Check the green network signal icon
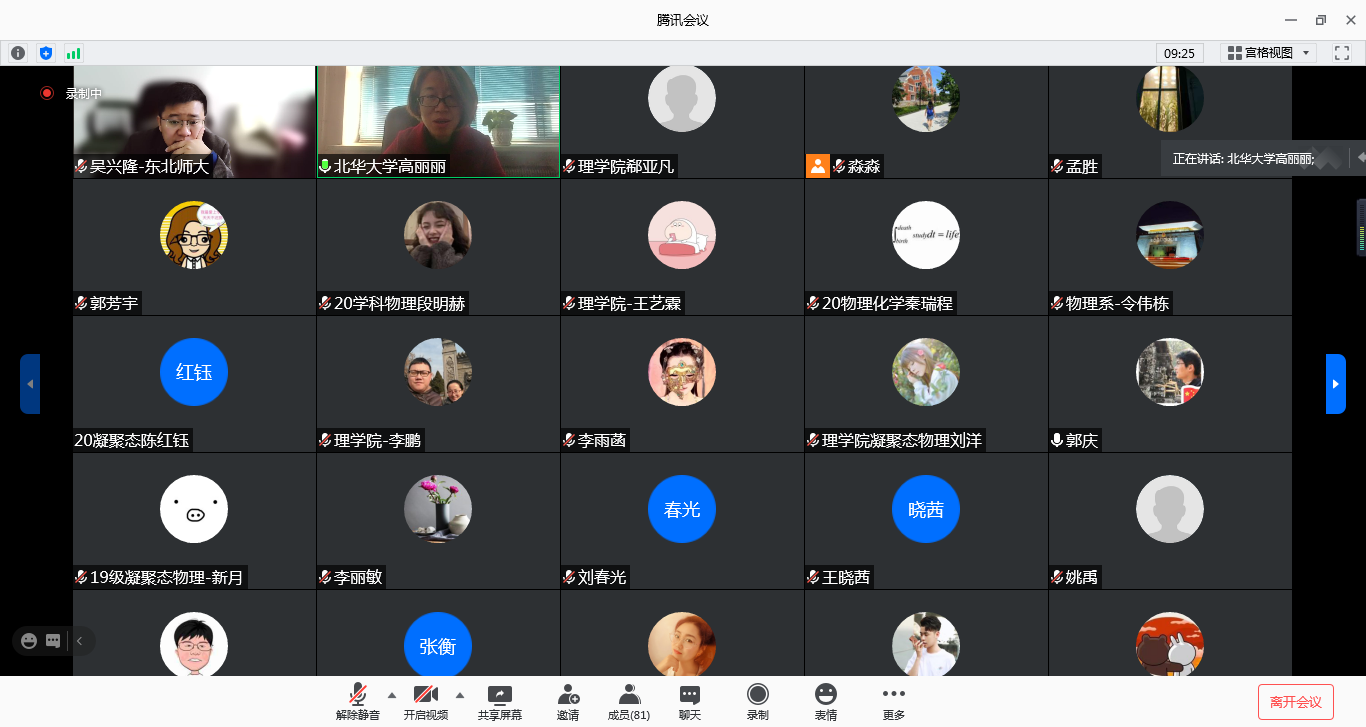1366x727 pixels. click(x=73, y=53)
